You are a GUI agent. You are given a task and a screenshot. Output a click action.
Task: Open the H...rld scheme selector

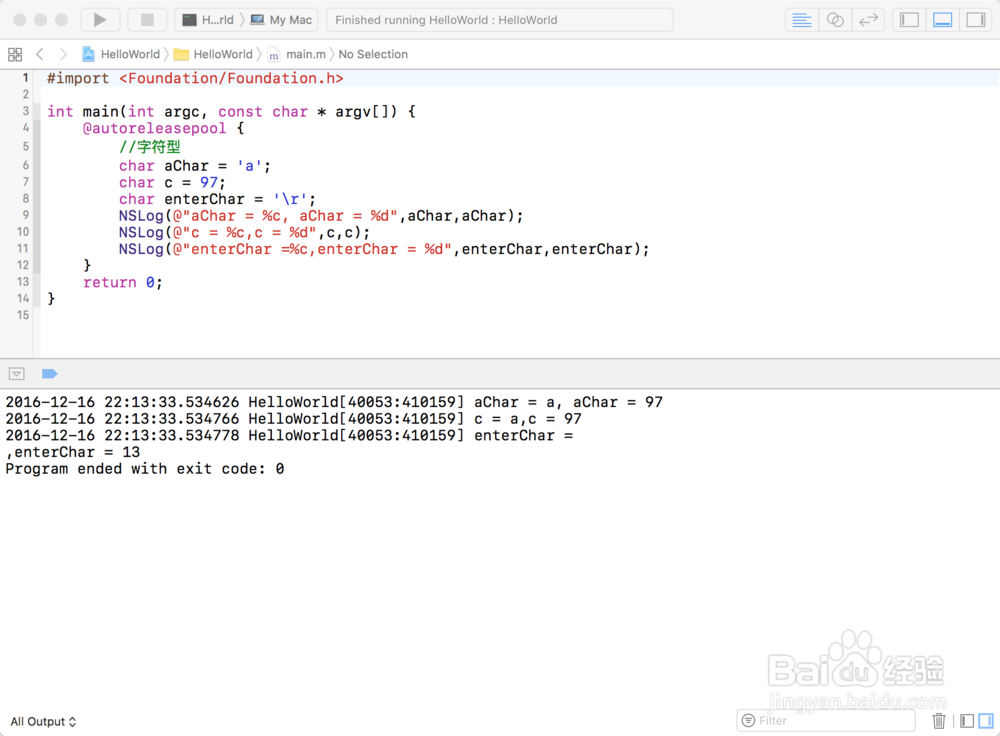[x=208, y=20]
